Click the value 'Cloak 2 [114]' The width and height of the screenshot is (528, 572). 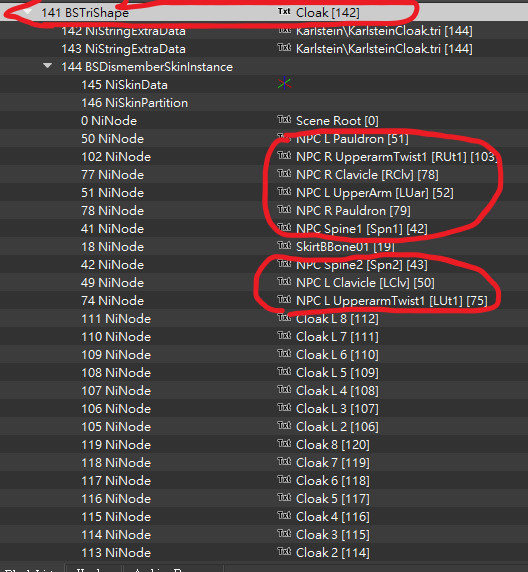[x=333, y=553]
